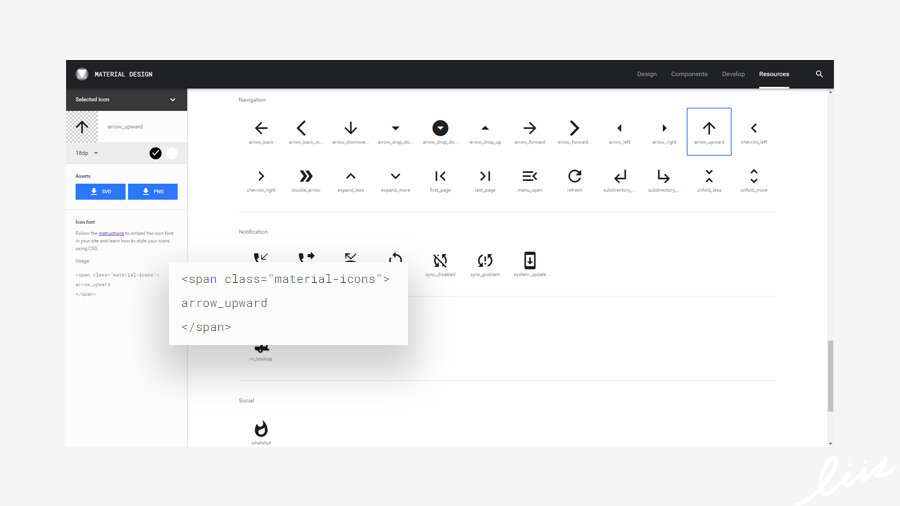Choose the black icon color swatch
This screenshot has width=900, height=506.
point(156,153)
